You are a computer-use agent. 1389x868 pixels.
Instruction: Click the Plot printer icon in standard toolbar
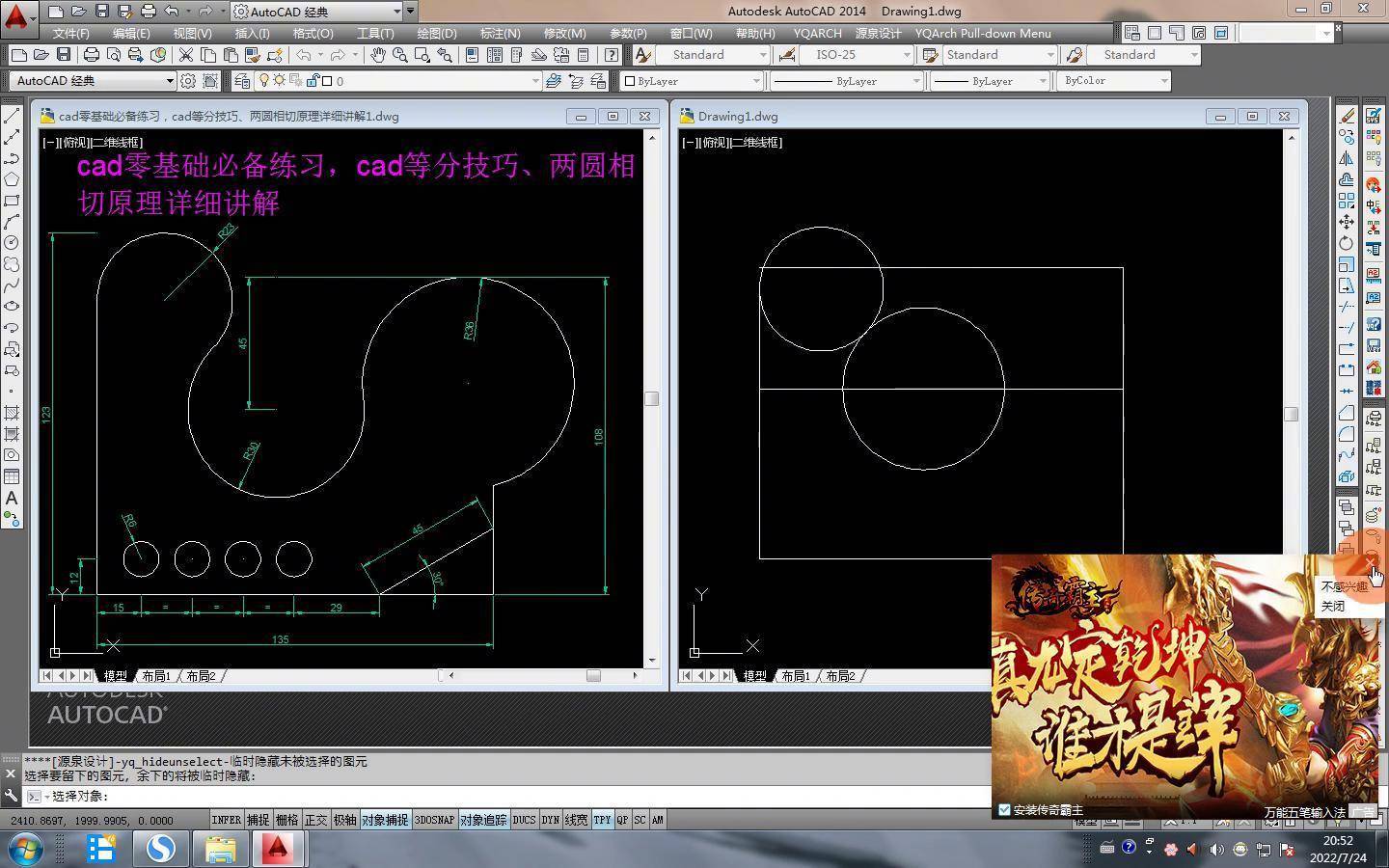coord(92,55)
